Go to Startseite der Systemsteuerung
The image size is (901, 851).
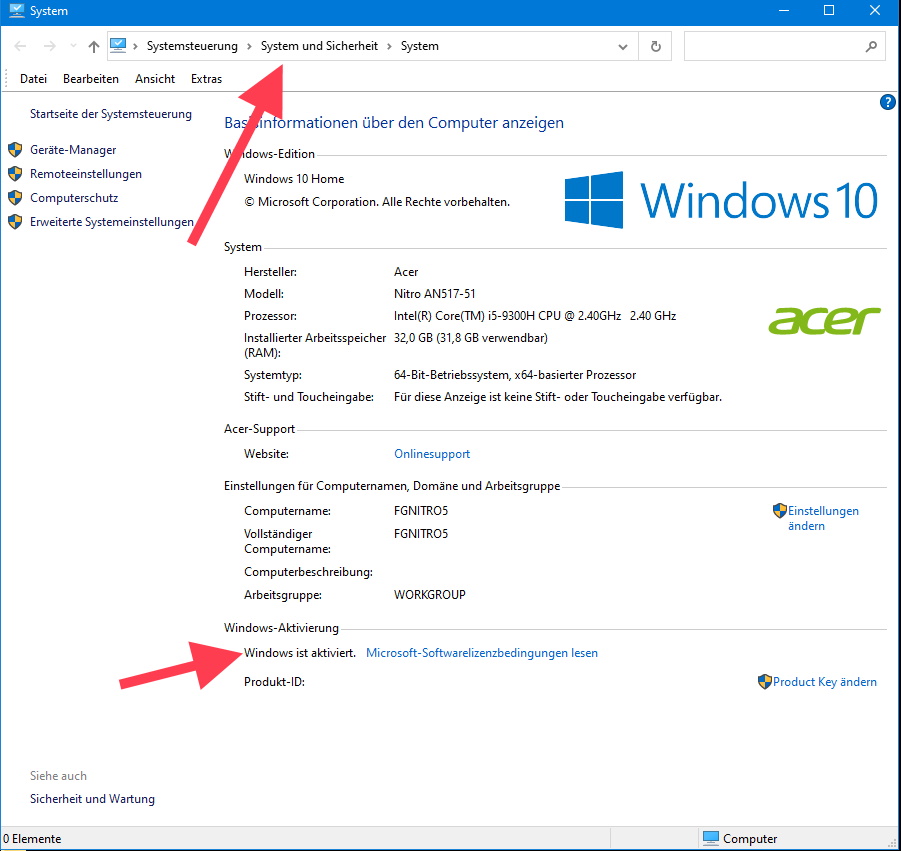tap(111, 114)
